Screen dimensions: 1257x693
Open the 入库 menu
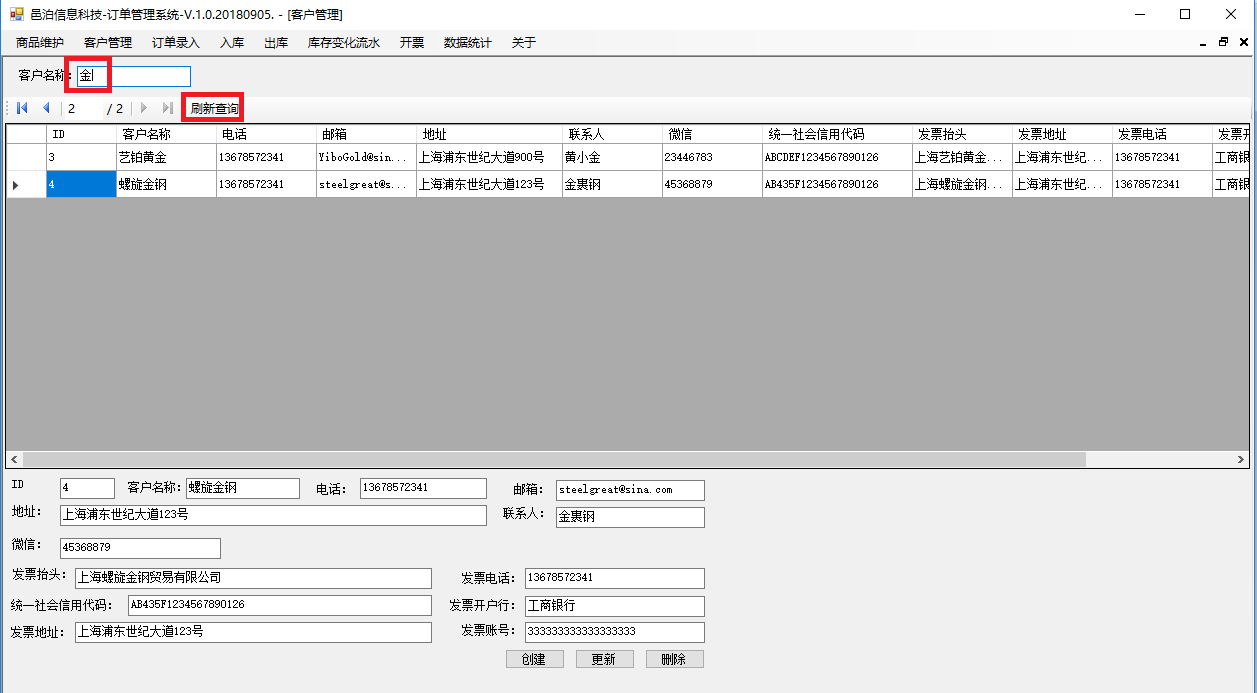tap(232, 43)
